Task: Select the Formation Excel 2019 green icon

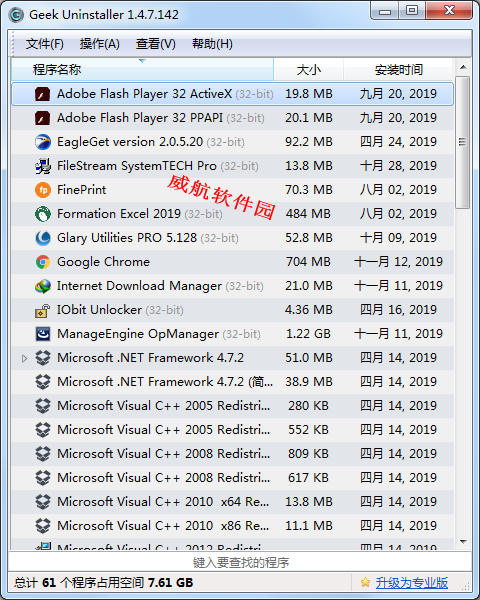Action: tap(42, 214)
